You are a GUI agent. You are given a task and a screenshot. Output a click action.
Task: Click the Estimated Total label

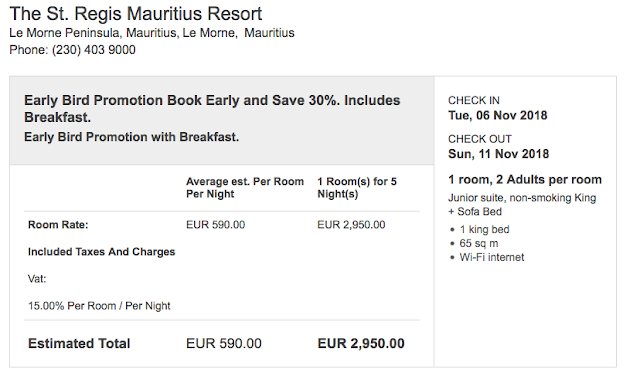click(x=79, y=343)
